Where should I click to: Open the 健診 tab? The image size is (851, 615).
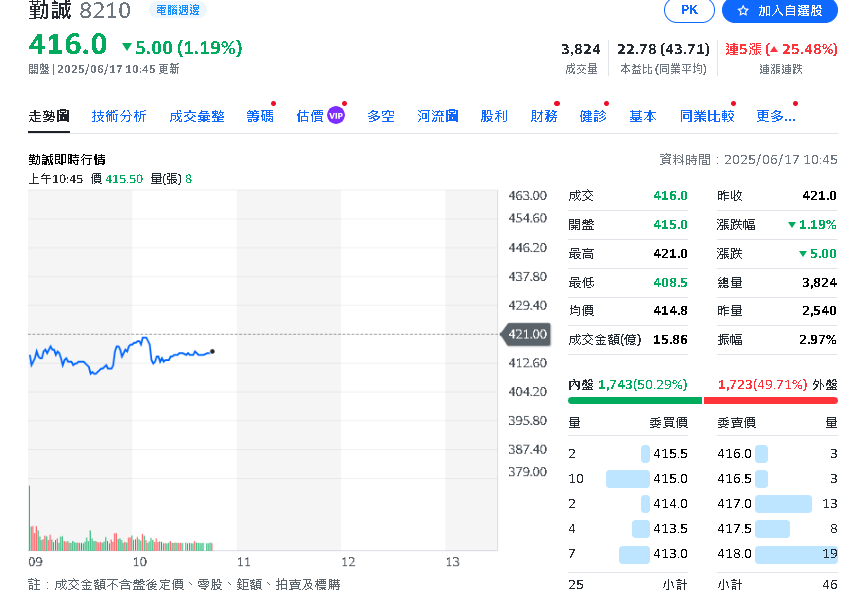(x=593, y=116)
